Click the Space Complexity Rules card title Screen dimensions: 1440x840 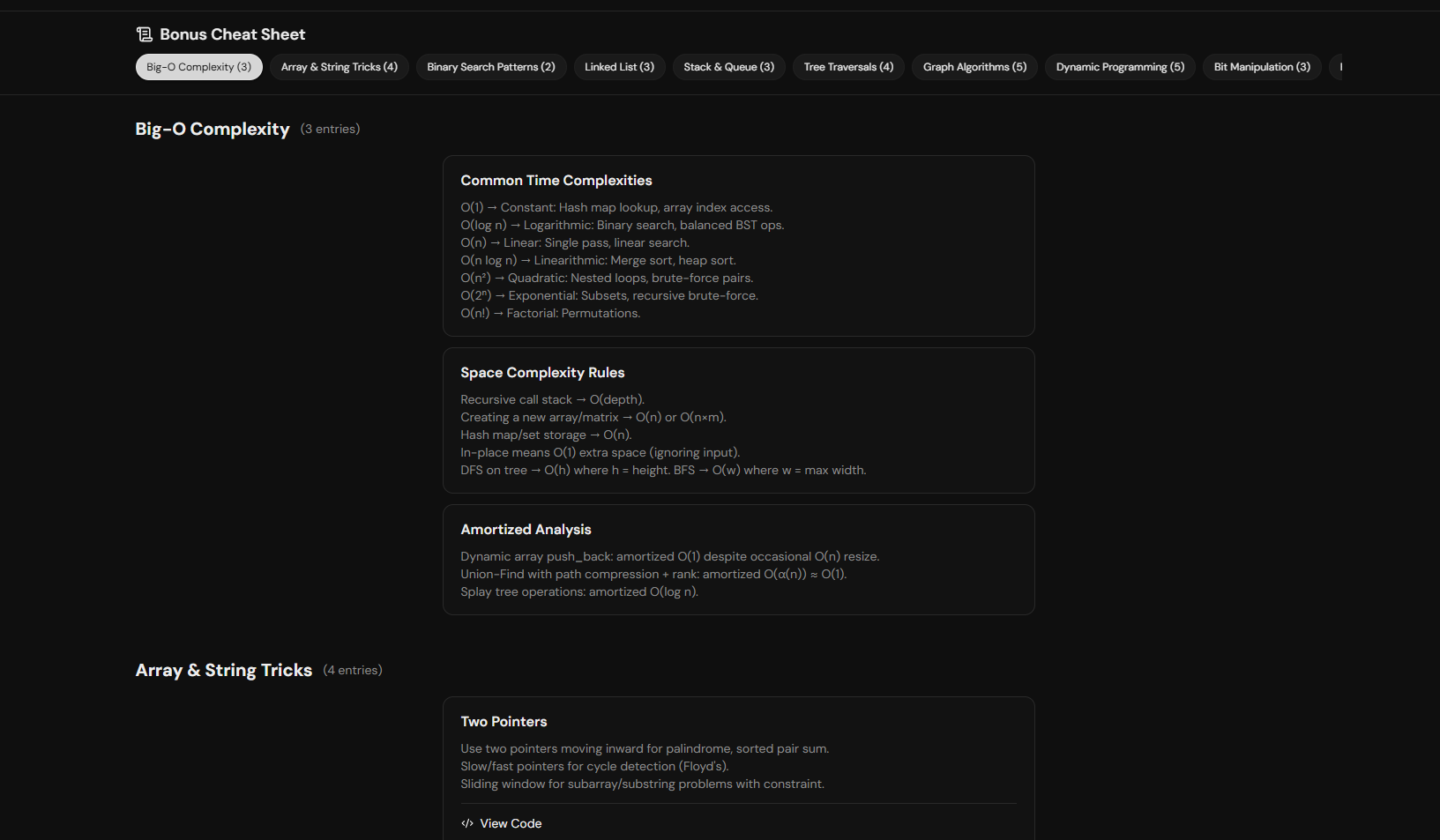tap(542, 373)
